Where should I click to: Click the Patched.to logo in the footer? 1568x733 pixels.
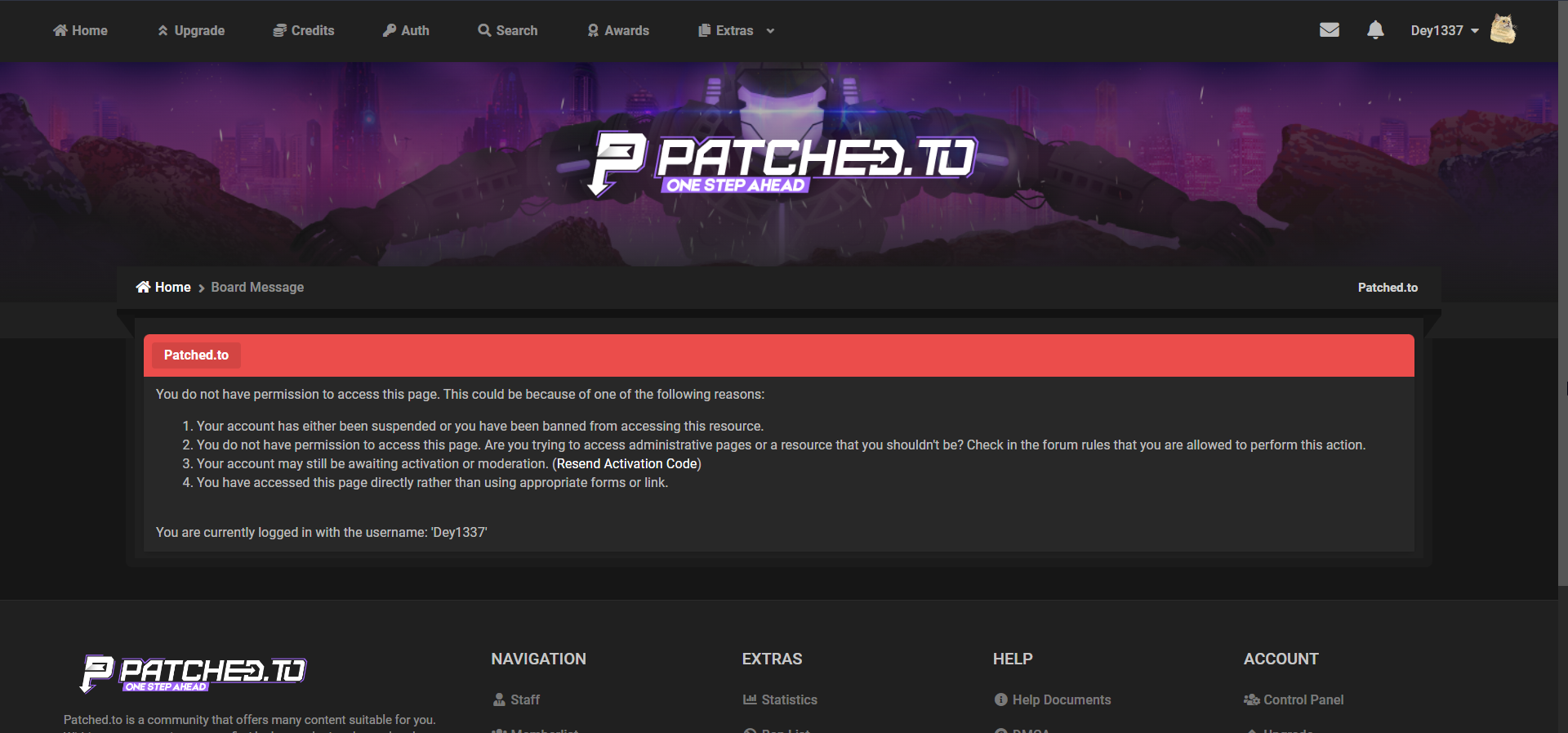click(x=193, y=674)
